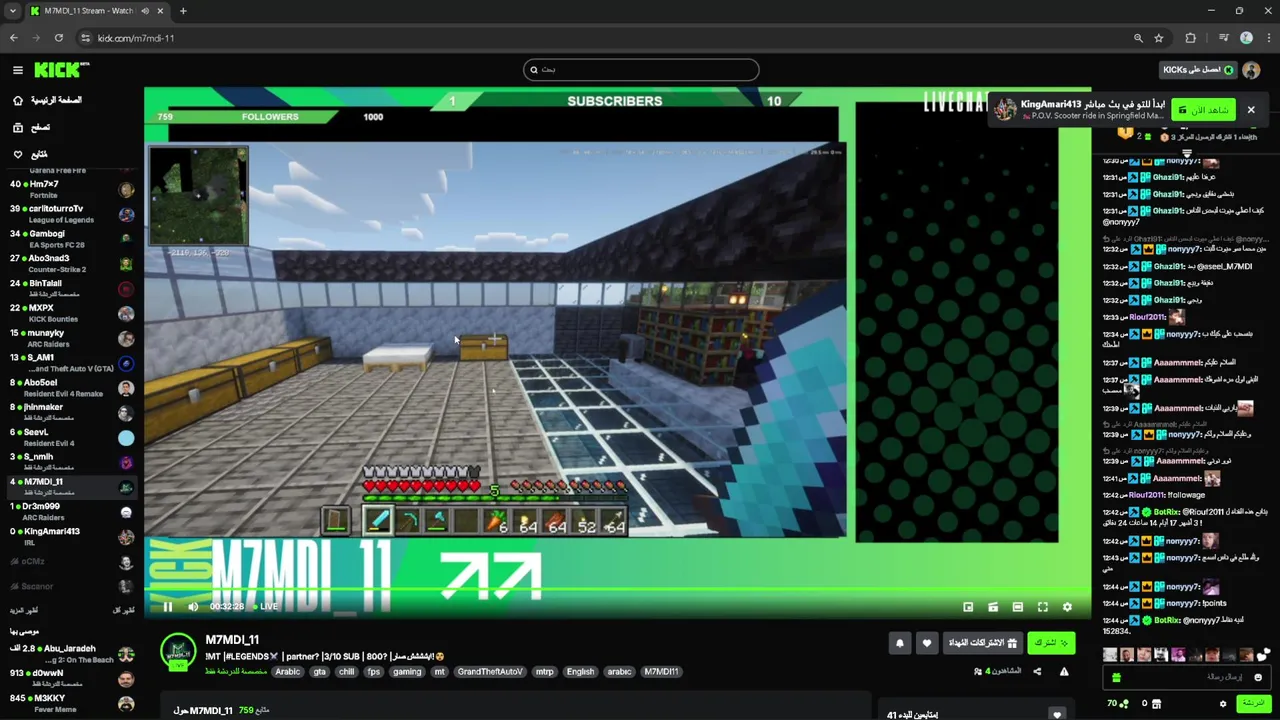
Task: Select the gaming tag
Action: [407, 672]
